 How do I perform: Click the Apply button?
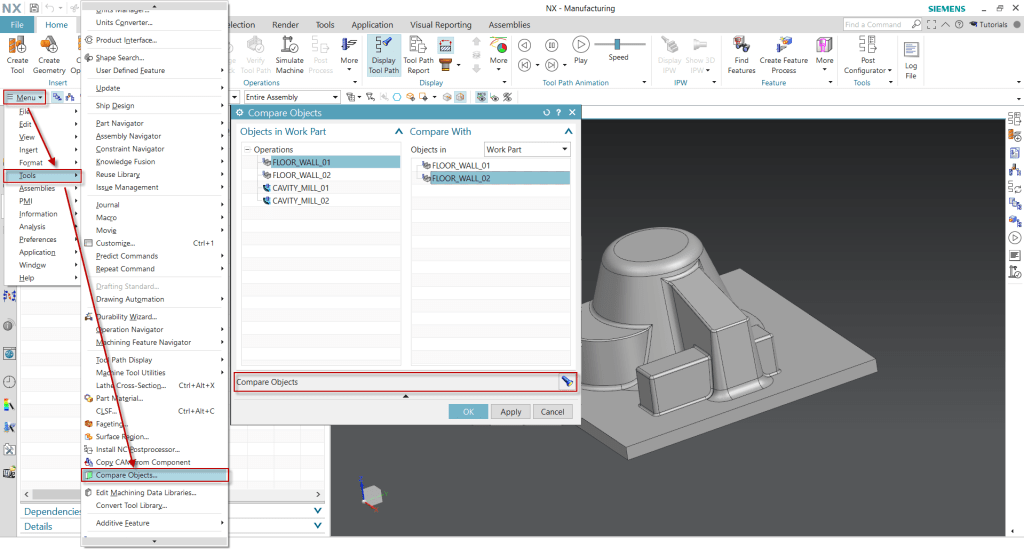510,412
